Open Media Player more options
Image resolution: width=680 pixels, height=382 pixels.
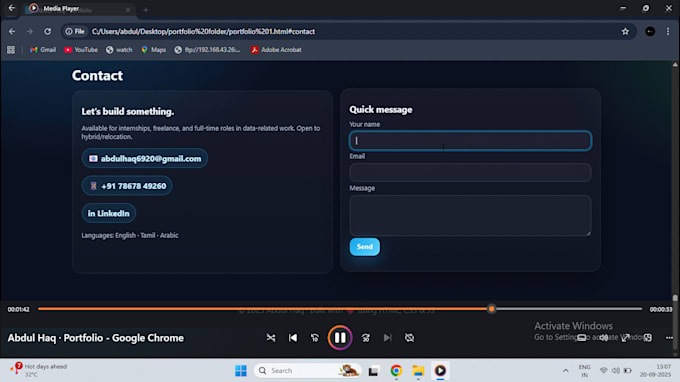point(669,337)
